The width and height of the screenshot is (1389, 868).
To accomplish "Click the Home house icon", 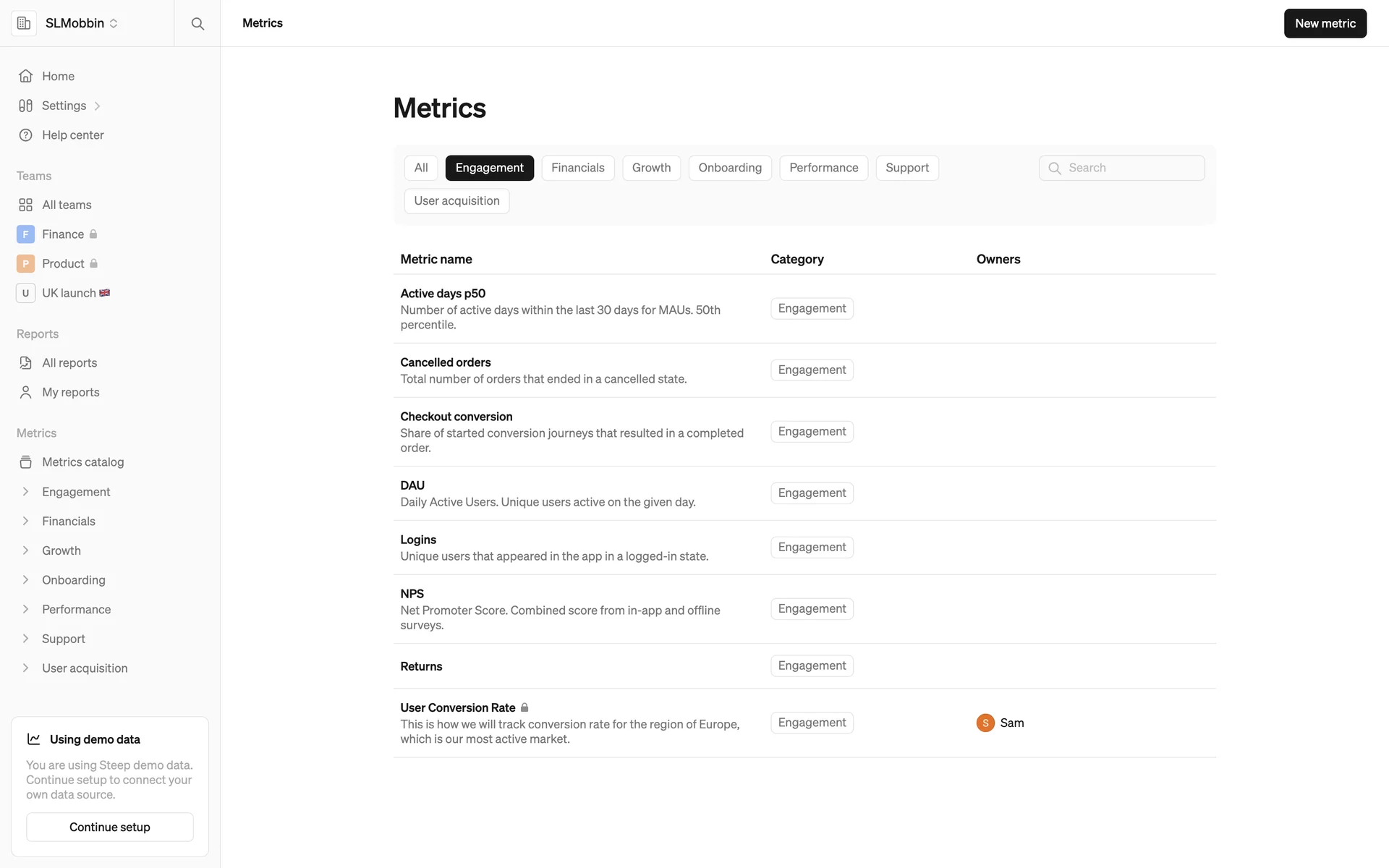I will click(x=26, y=76).
